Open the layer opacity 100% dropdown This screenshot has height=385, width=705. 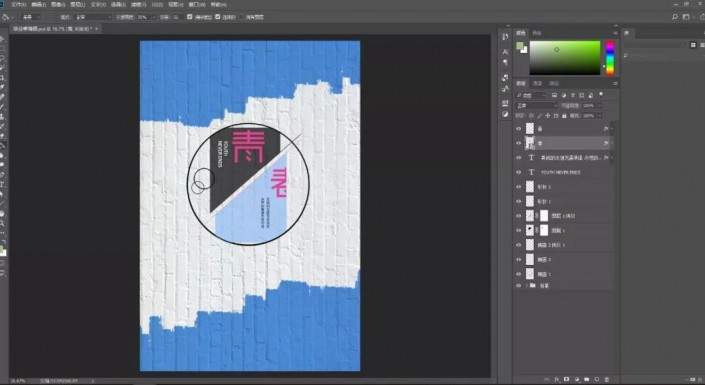click(599, 106)
